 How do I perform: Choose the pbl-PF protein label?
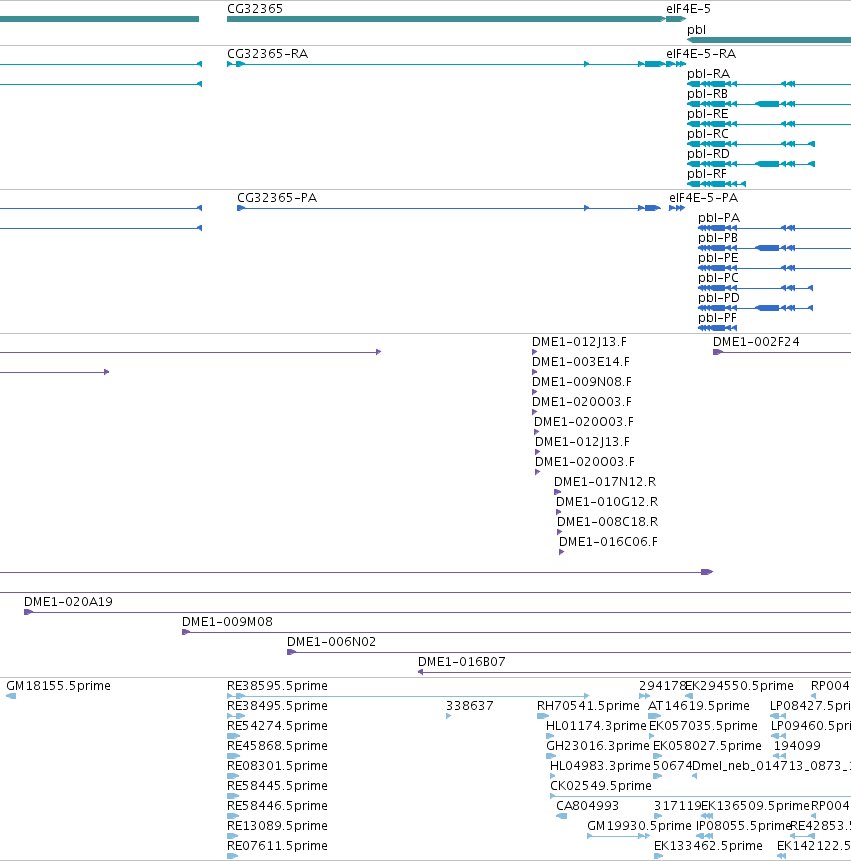pyautogui.click(x=717, y=318)
